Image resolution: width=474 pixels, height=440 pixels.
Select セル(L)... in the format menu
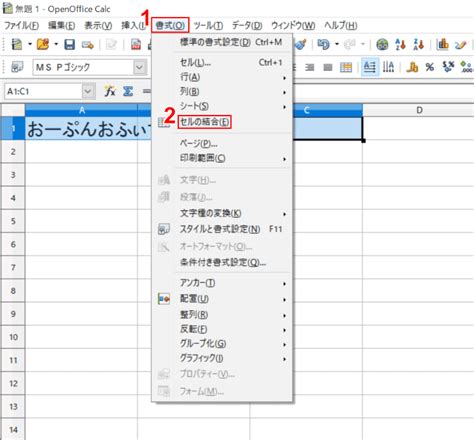click(222, 62)
